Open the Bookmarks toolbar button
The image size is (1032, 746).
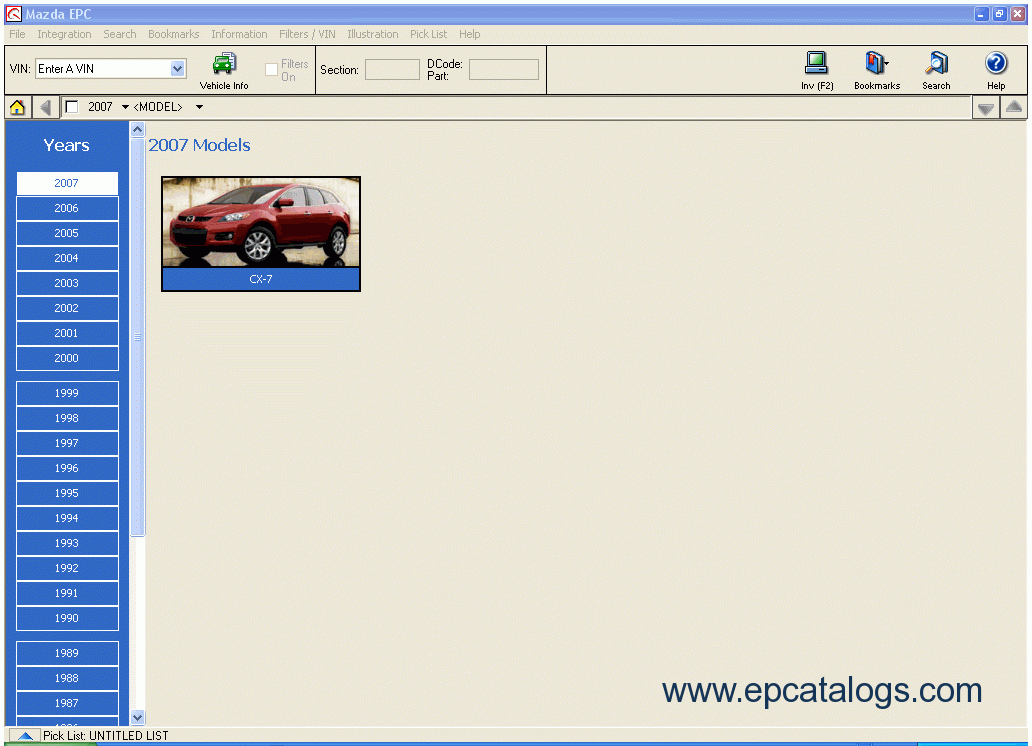pos(877,70)
